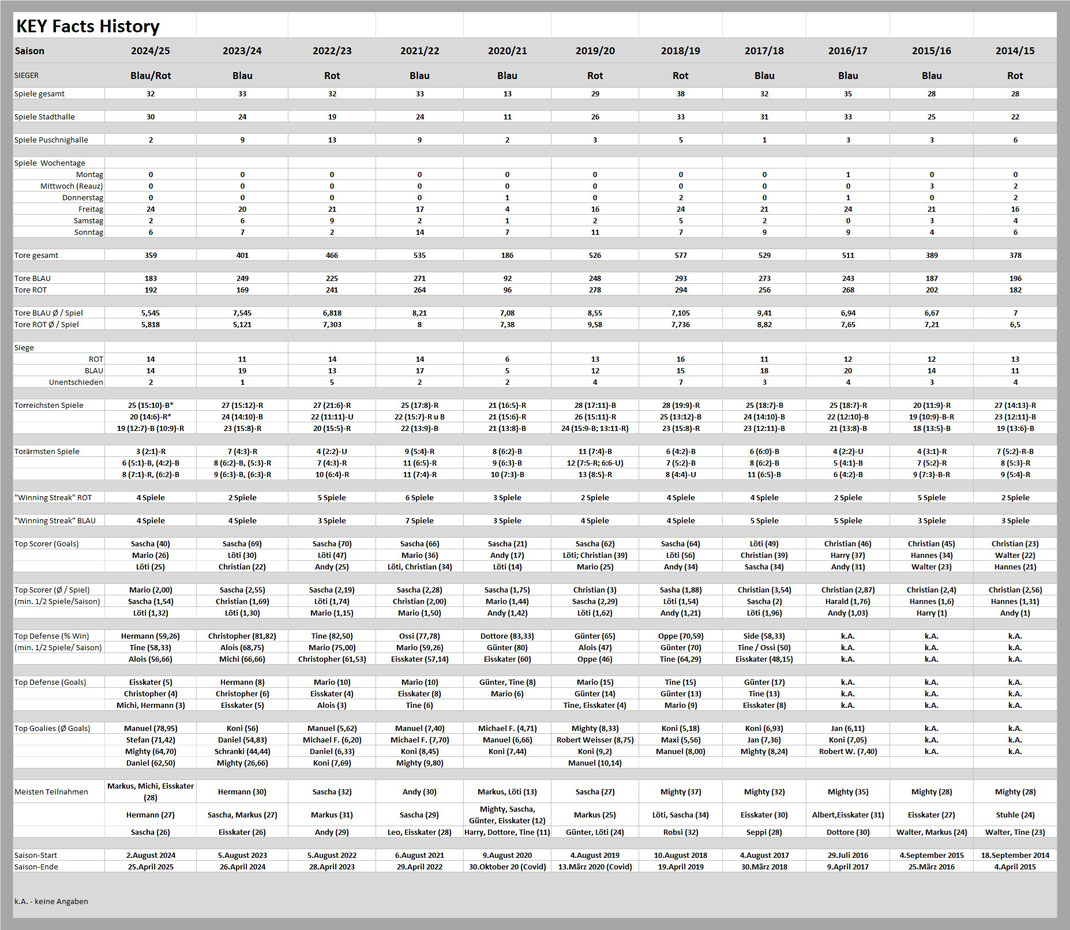The image size is (1070, 930).
Task: Select the 'Spiele Puschnighalle' row label
Action: (x=51, y=140)
